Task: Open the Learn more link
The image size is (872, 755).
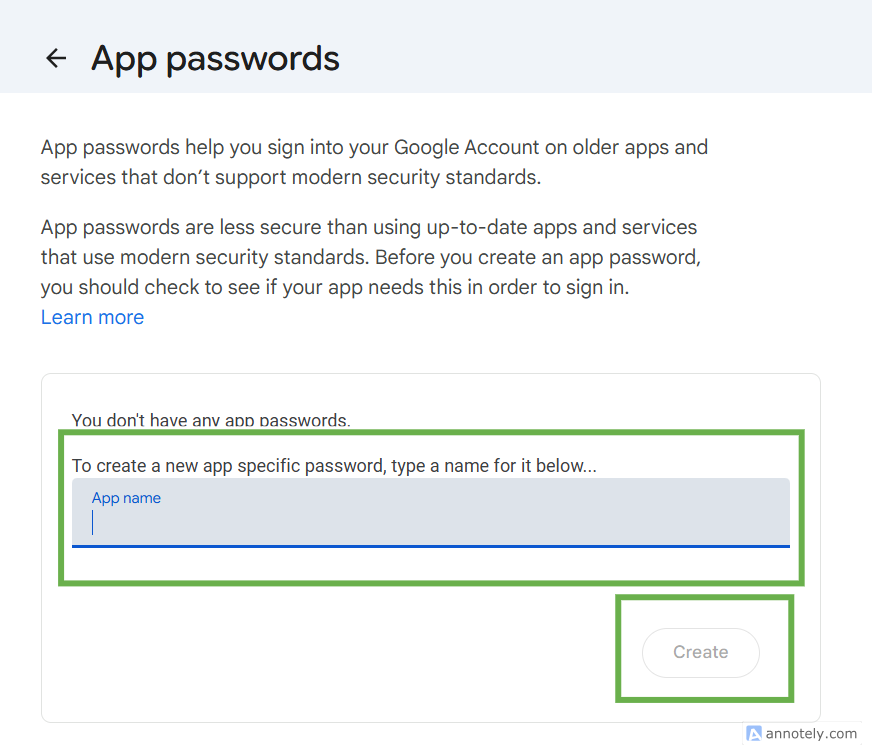Action: [x=92, y=317]
